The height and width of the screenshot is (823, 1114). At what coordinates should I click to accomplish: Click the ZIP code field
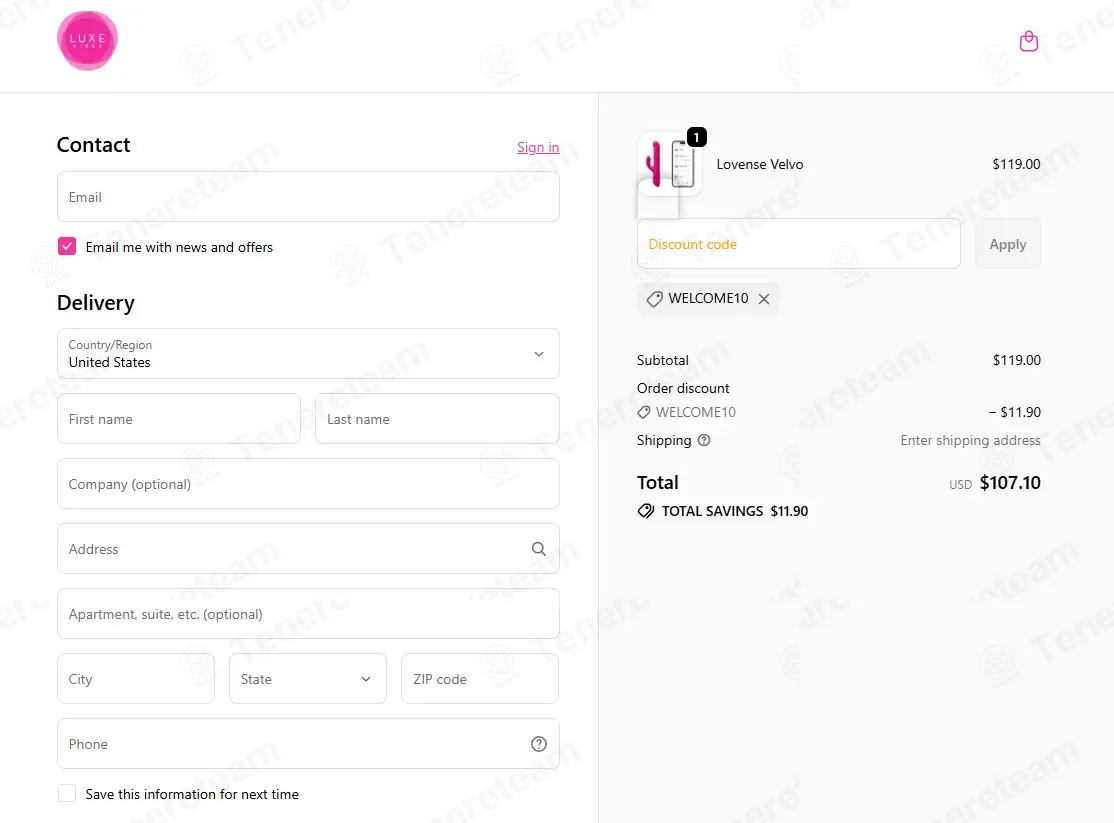pyautogui.click(x=480, y=679)
